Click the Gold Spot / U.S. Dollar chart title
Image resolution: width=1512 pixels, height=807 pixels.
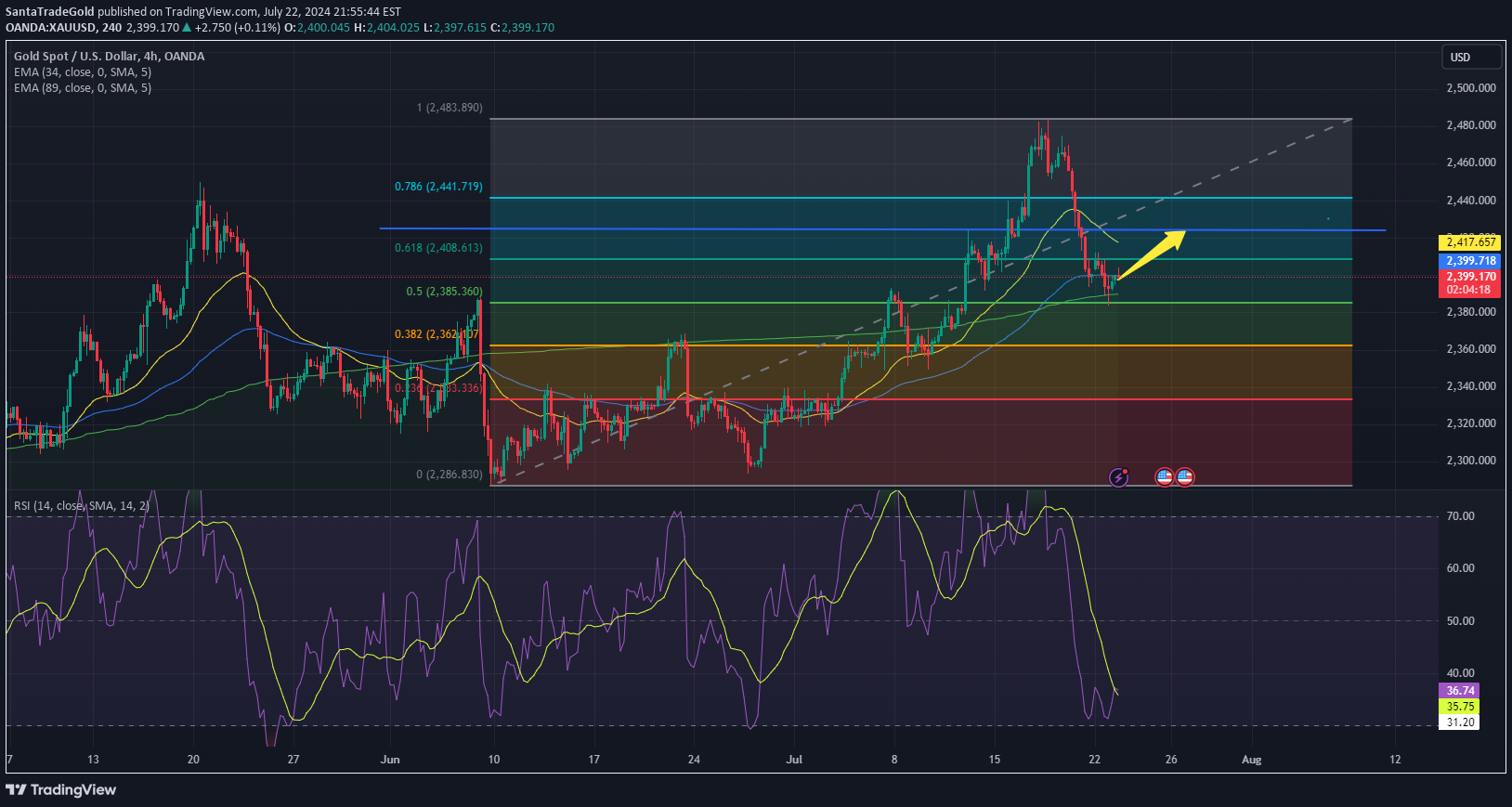109,57
